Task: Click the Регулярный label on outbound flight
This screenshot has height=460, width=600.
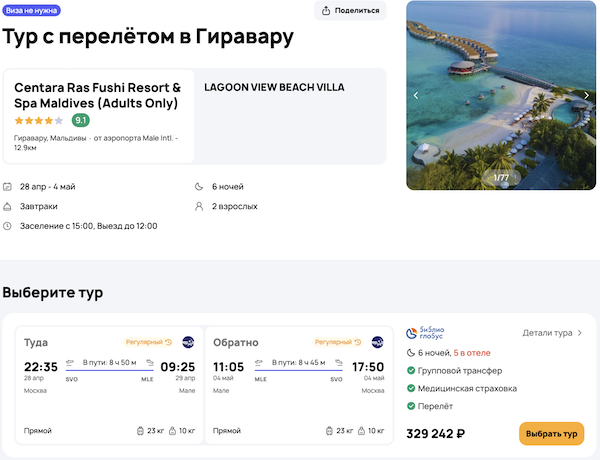Action: [x=148, y=342]
